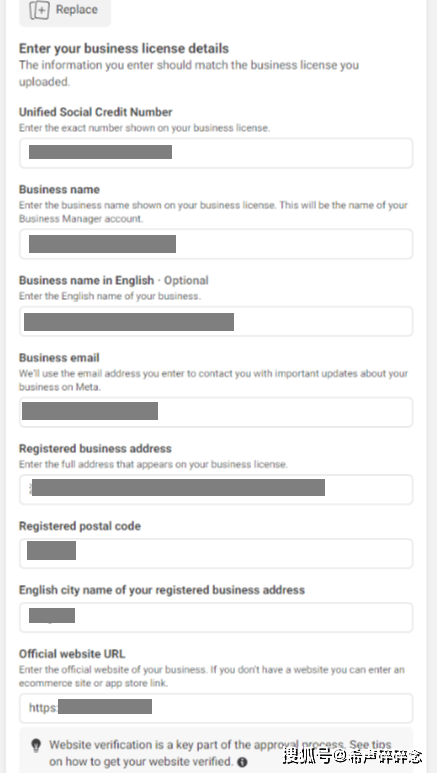Click the Unified Social Credit Number label
437x773 pixels.
(96, 112)
